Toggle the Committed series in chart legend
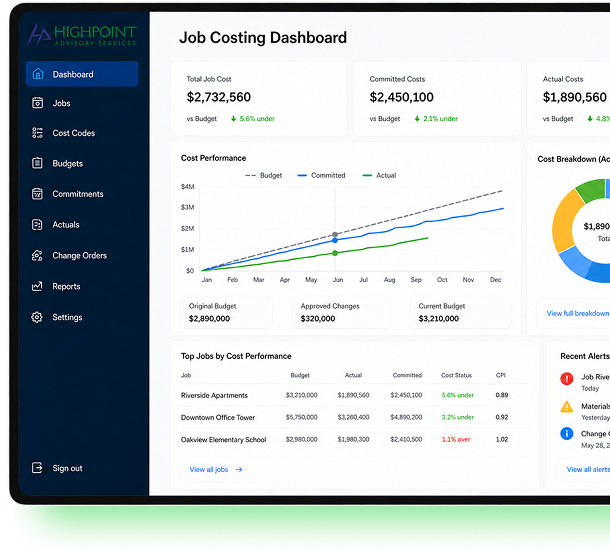 321,176
